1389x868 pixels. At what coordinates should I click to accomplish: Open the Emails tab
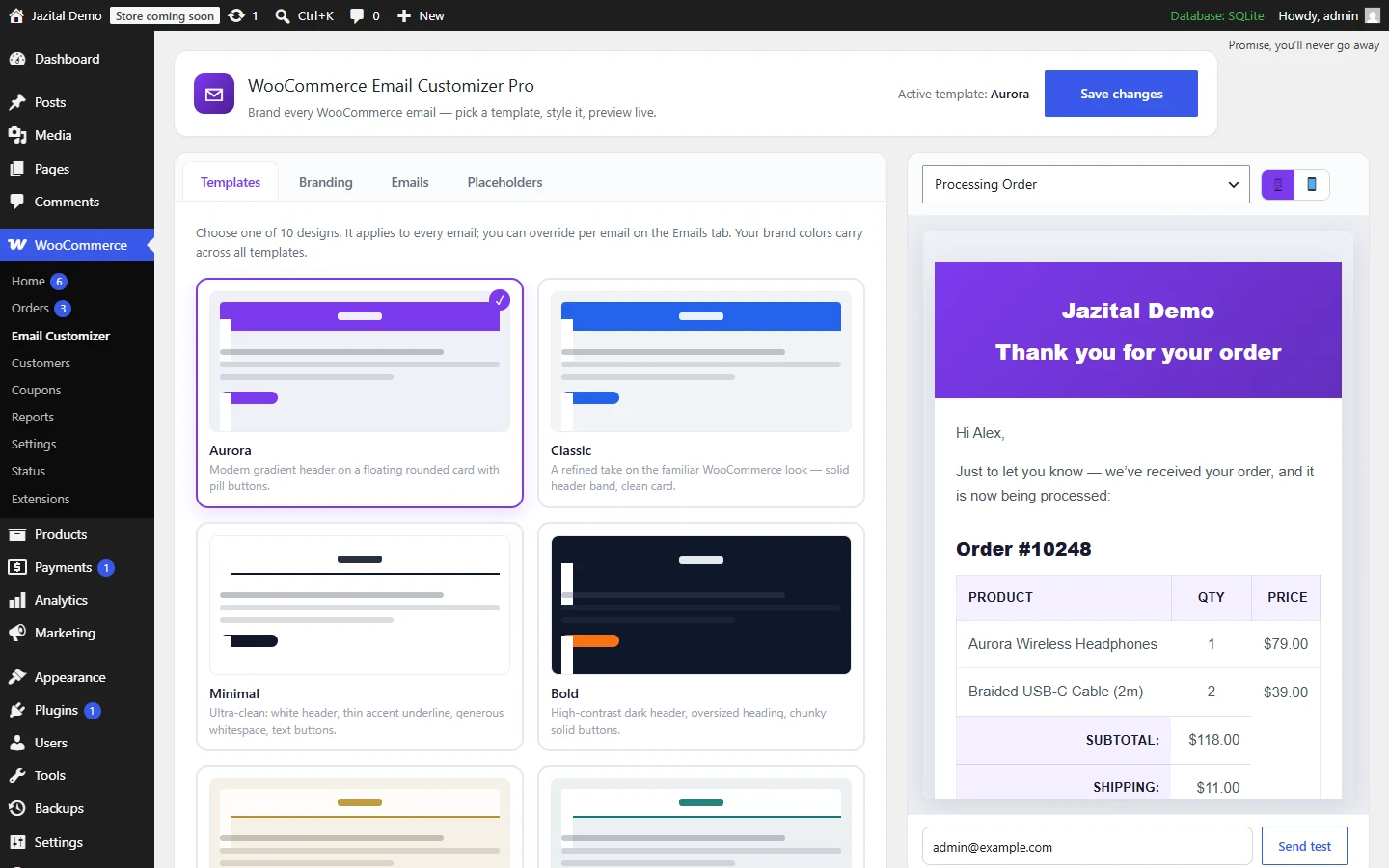[410, 182]
